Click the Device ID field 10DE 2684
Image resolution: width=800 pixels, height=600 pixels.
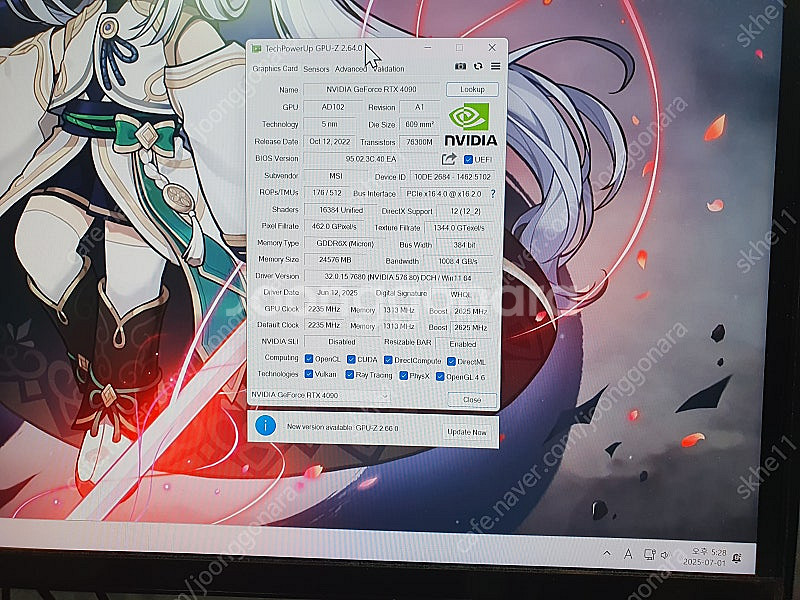click(x=453, y=177)
